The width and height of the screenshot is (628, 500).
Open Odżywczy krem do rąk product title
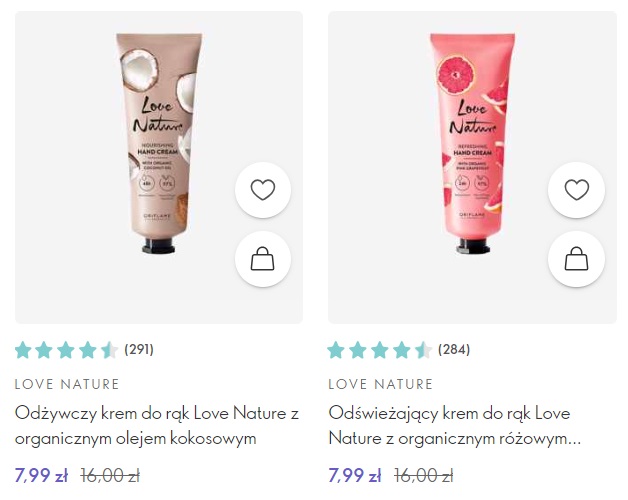tap(157, 425)
